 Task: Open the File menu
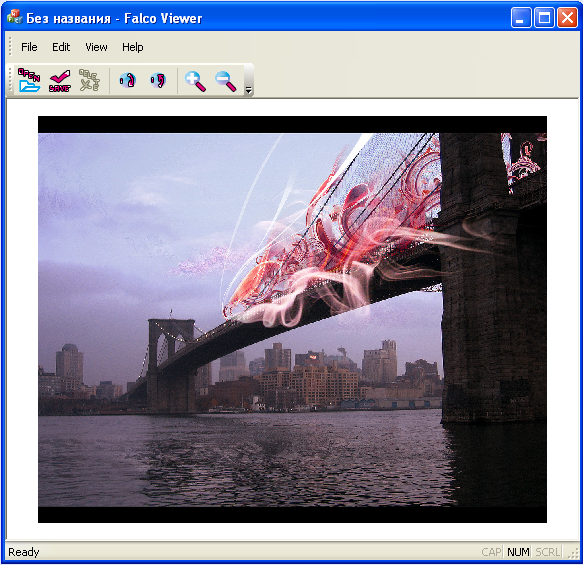tap(29, 47)
